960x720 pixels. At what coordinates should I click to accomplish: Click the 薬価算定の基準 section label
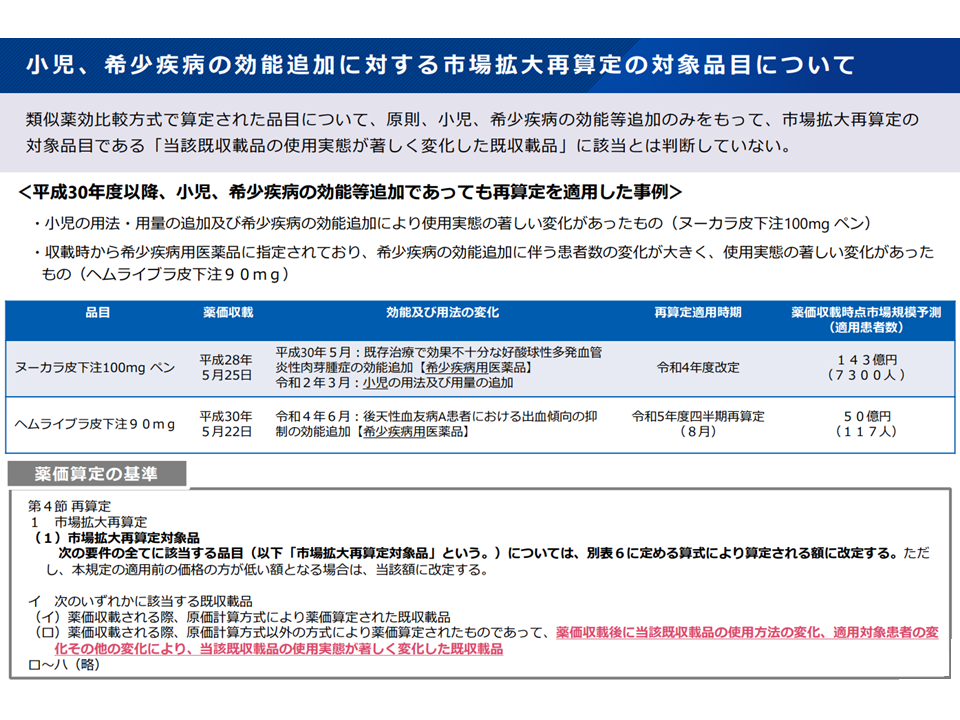tap(96, 472)
